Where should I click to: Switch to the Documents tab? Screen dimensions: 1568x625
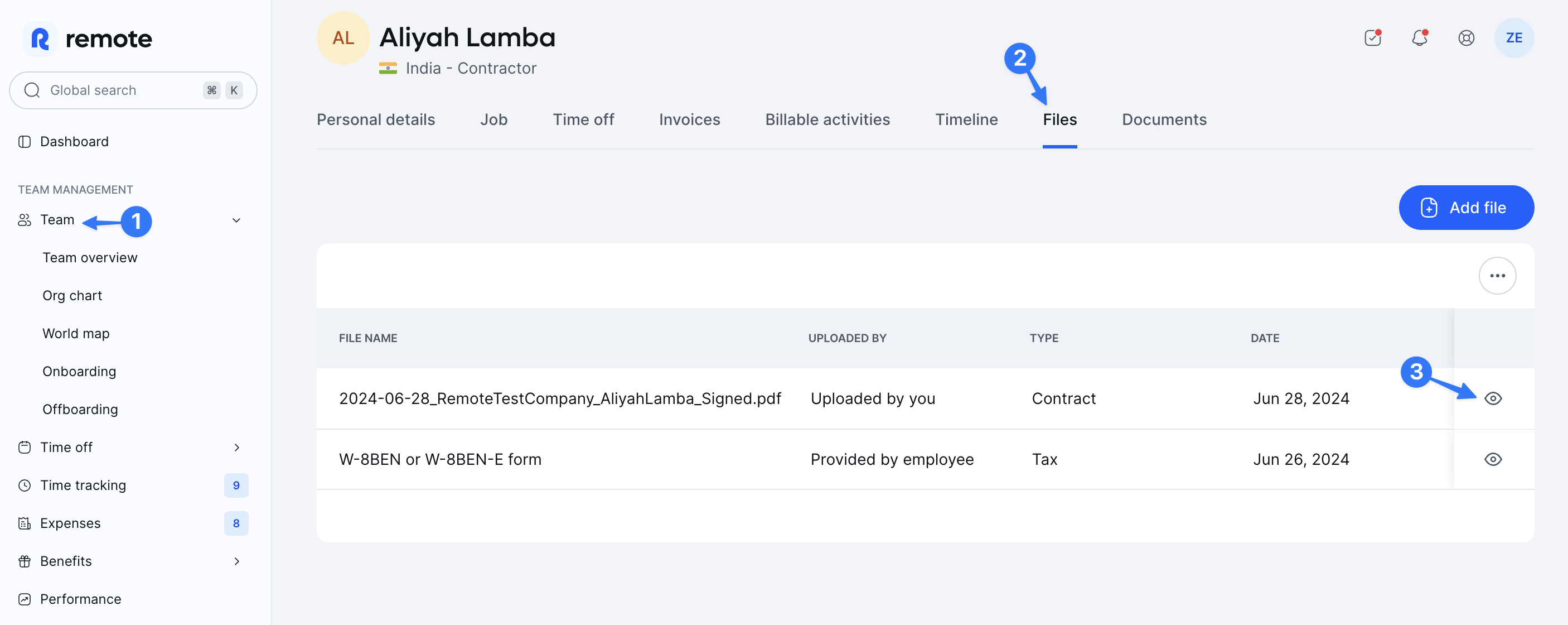pos(1164,119)
